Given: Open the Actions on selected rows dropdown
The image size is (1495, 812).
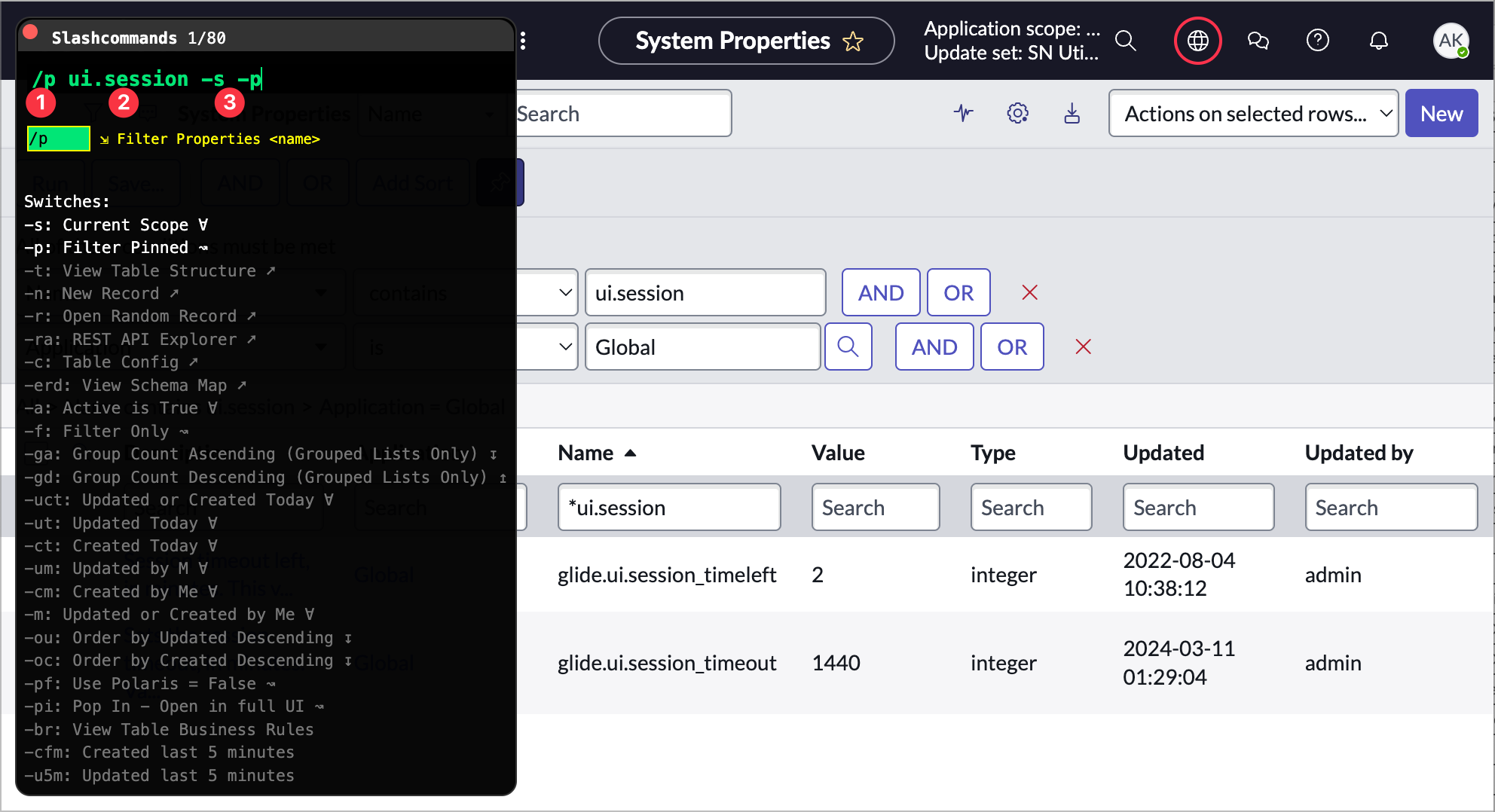Looking at the screenshot, I should pyautogui.click(x=1253, y=113).
